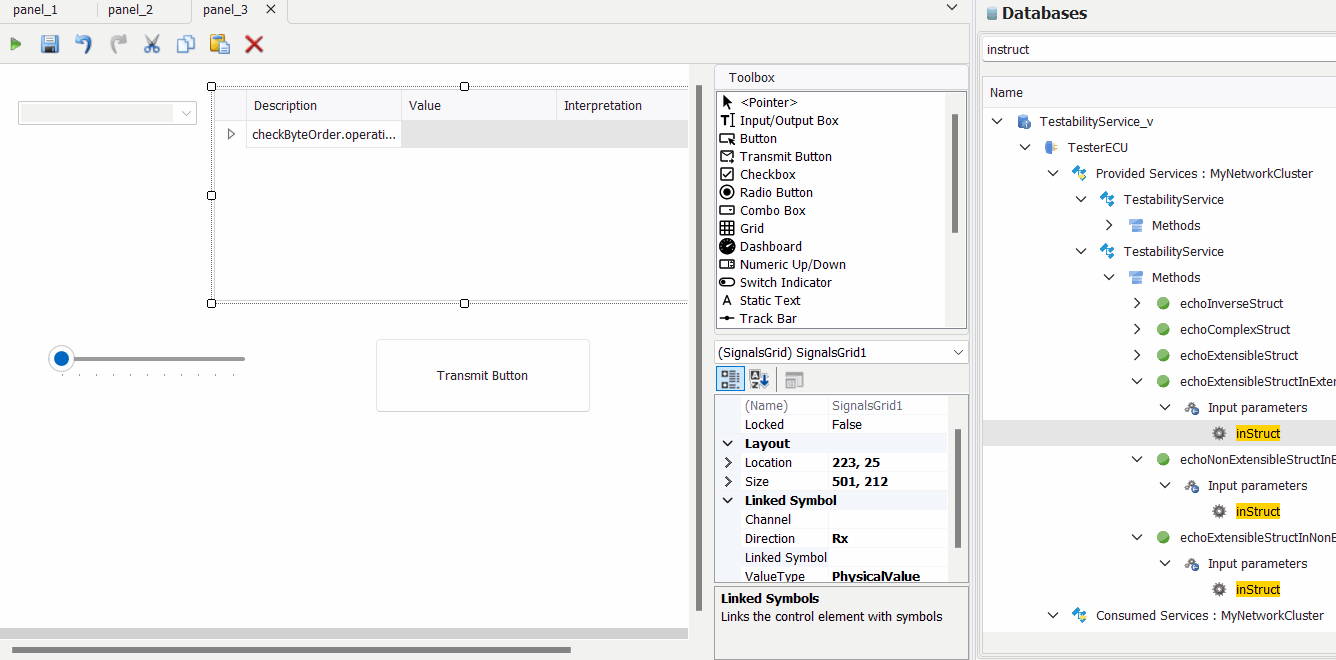This screenshot has height=660, width=1336.
Task: Open the Property Pages icon in the property grid
Action: [x=794, y=379]
